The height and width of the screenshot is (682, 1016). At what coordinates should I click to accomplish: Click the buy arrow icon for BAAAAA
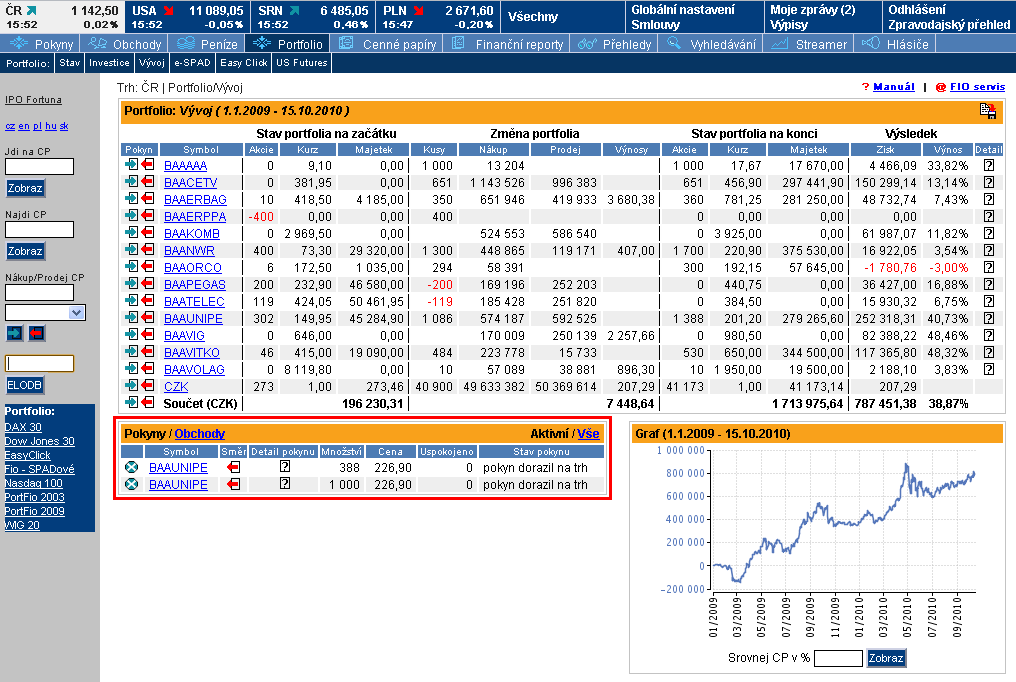click(132, 165)
